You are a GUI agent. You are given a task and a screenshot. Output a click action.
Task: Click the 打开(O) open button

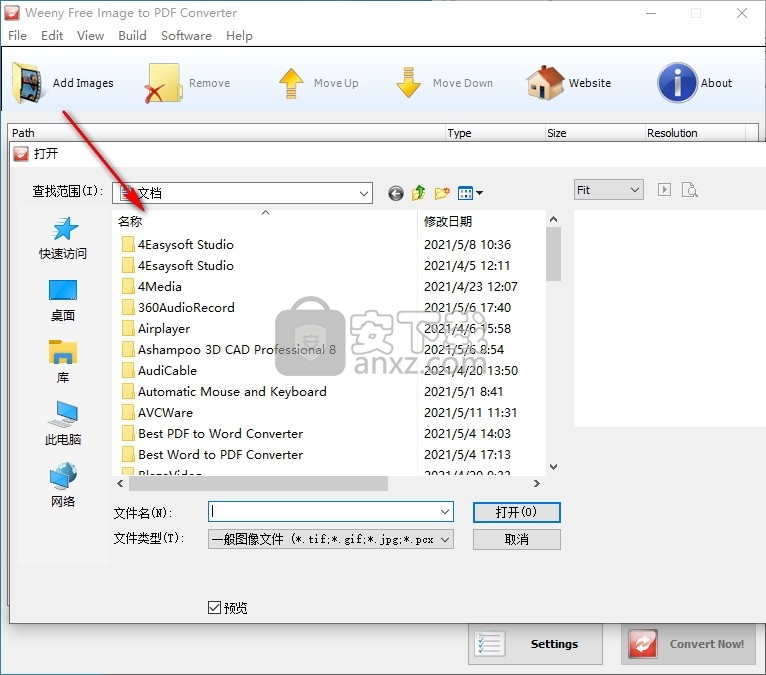(x=516, y=512)
